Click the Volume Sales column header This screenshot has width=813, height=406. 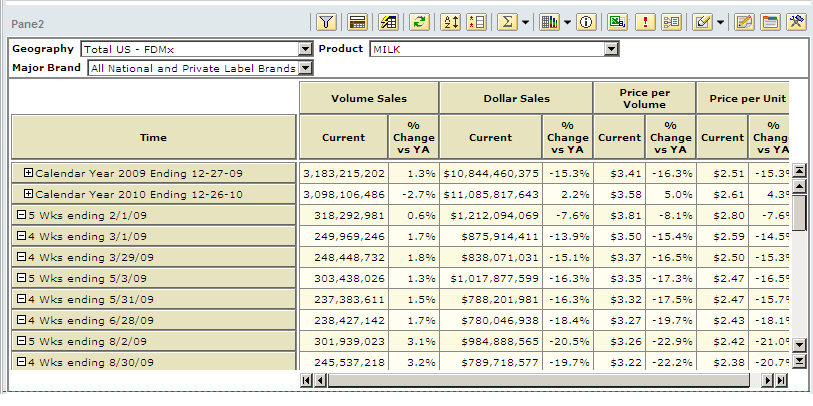tap(369, 98)
